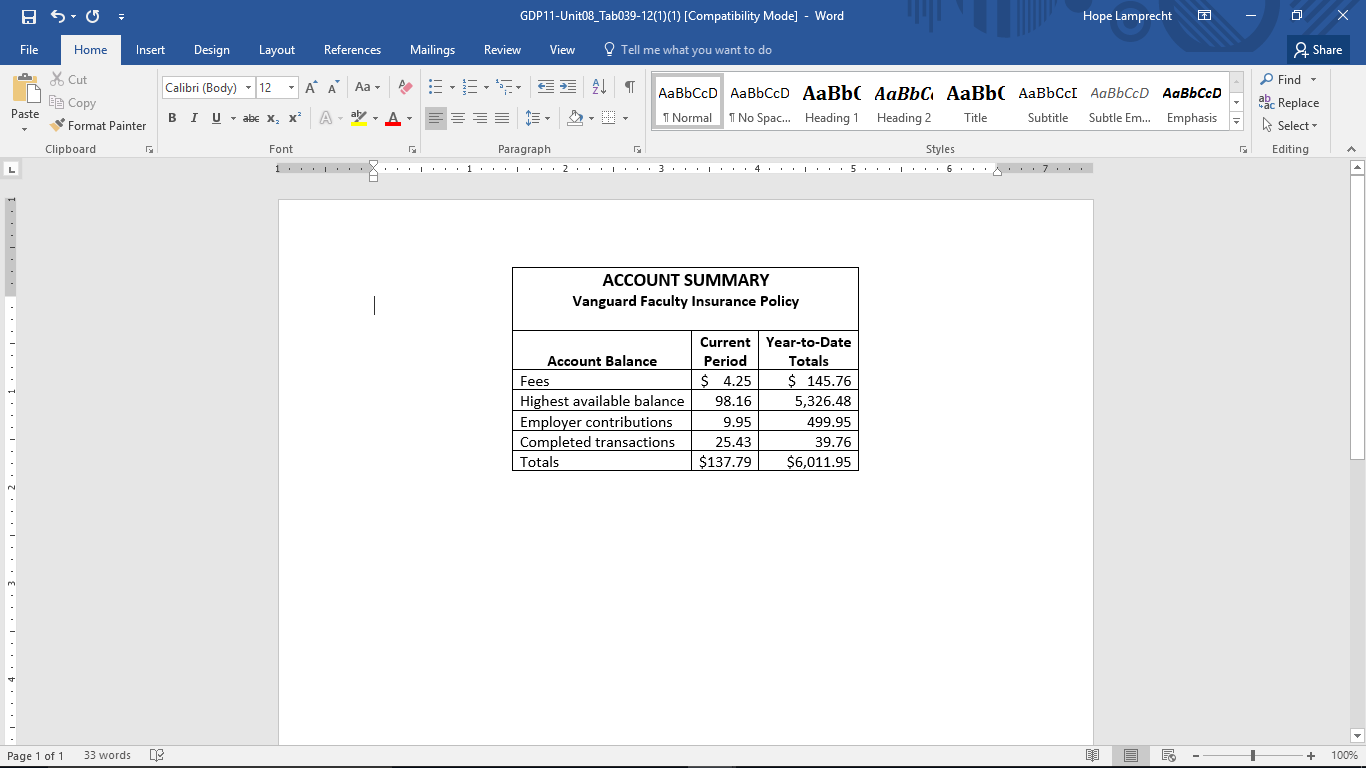This screenshot has width=1366, height=768.
Task: Toggle paragraph marks visibility
Action: point(628,87)
